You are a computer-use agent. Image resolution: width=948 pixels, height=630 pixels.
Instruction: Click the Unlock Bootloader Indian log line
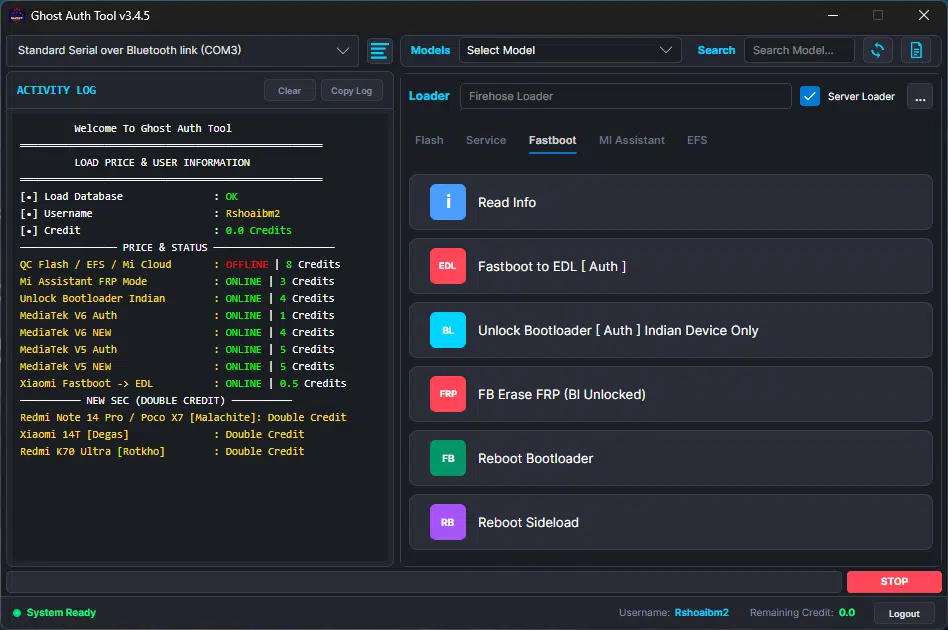[x=177, y=298]
